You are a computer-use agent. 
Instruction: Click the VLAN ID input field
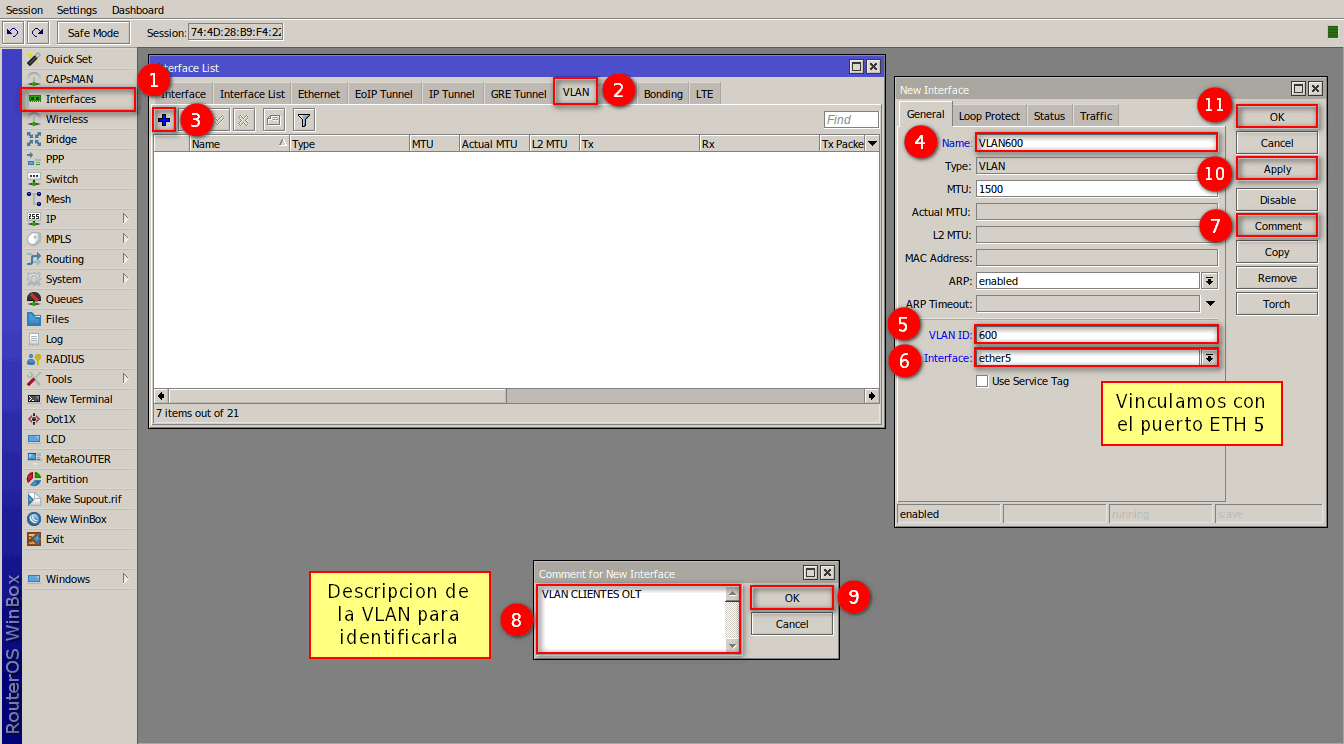[x=1096, y=335]
